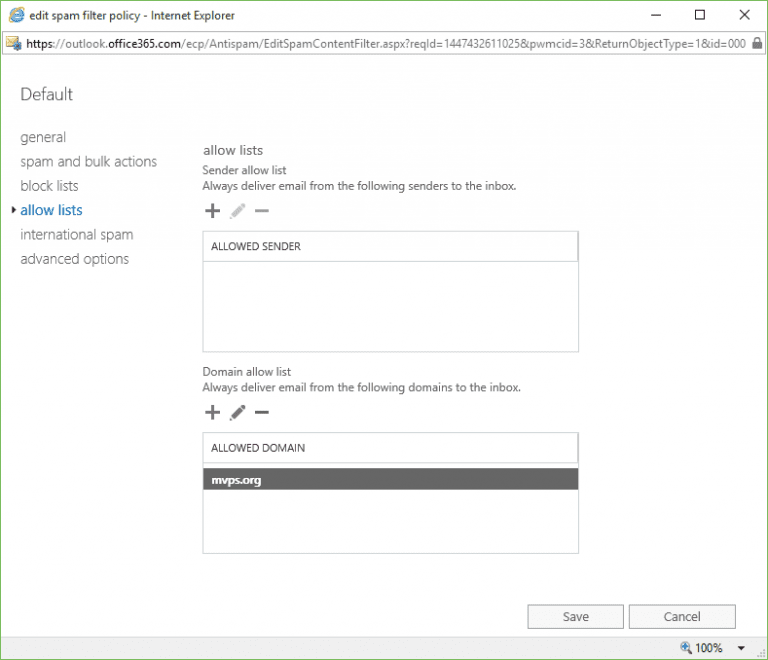Click the Default policy title
The width and height of the screenshot is (768, 660).
[47, 94]
